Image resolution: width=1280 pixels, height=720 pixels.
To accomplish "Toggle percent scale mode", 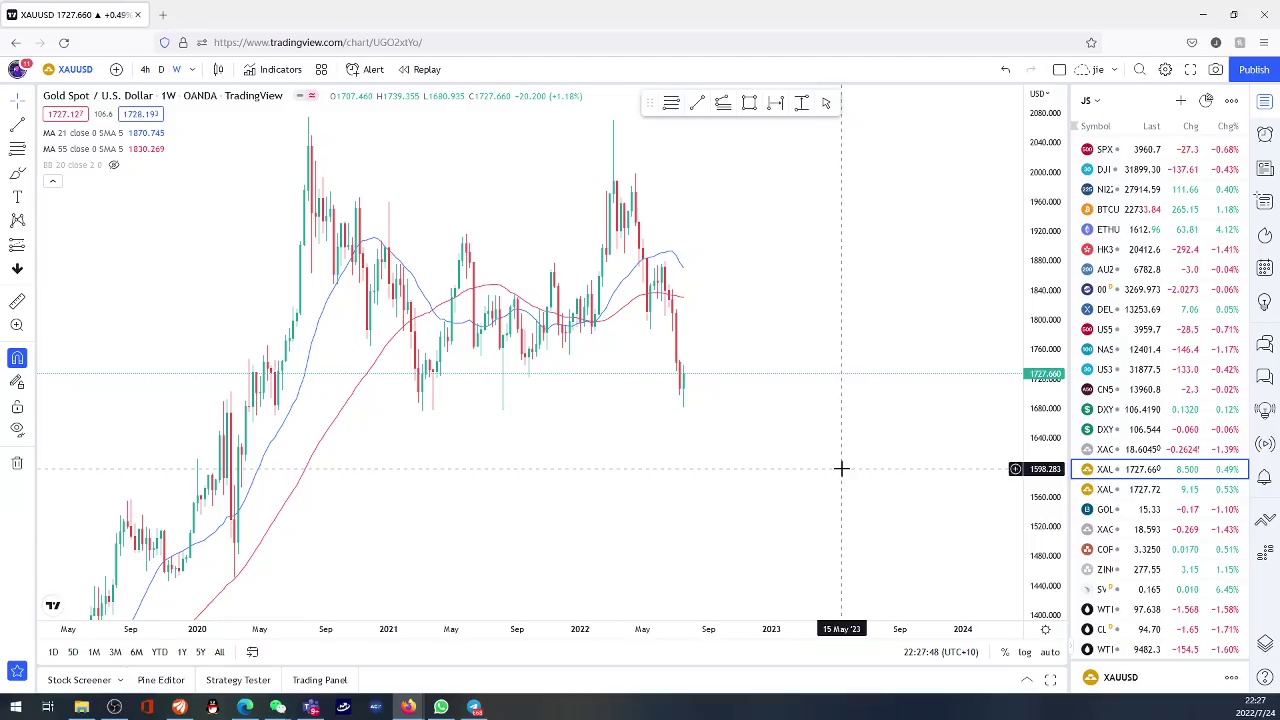I will tap(1005, 652).
